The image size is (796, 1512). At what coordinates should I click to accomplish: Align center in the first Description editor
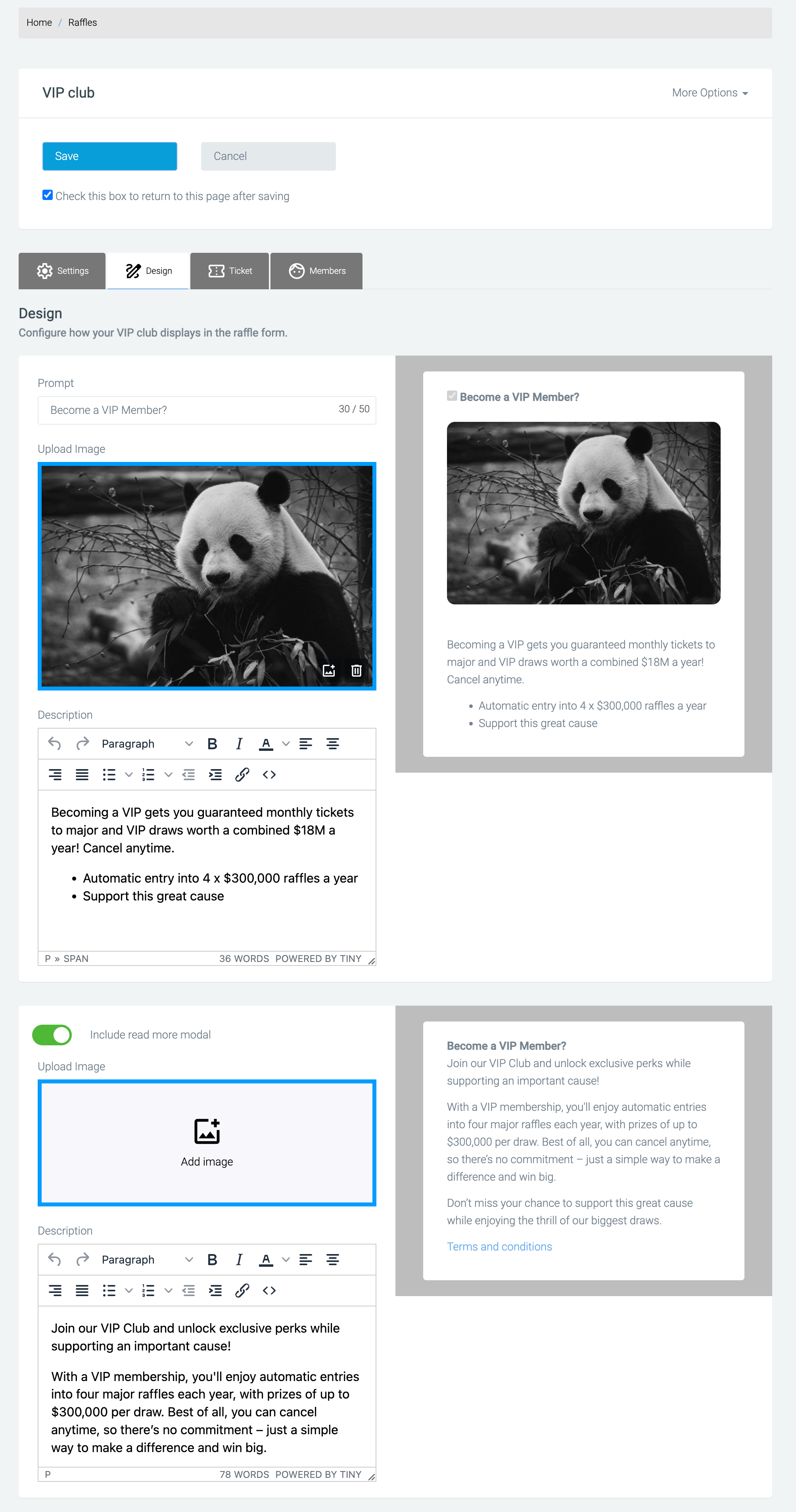(x=333, y=744)
